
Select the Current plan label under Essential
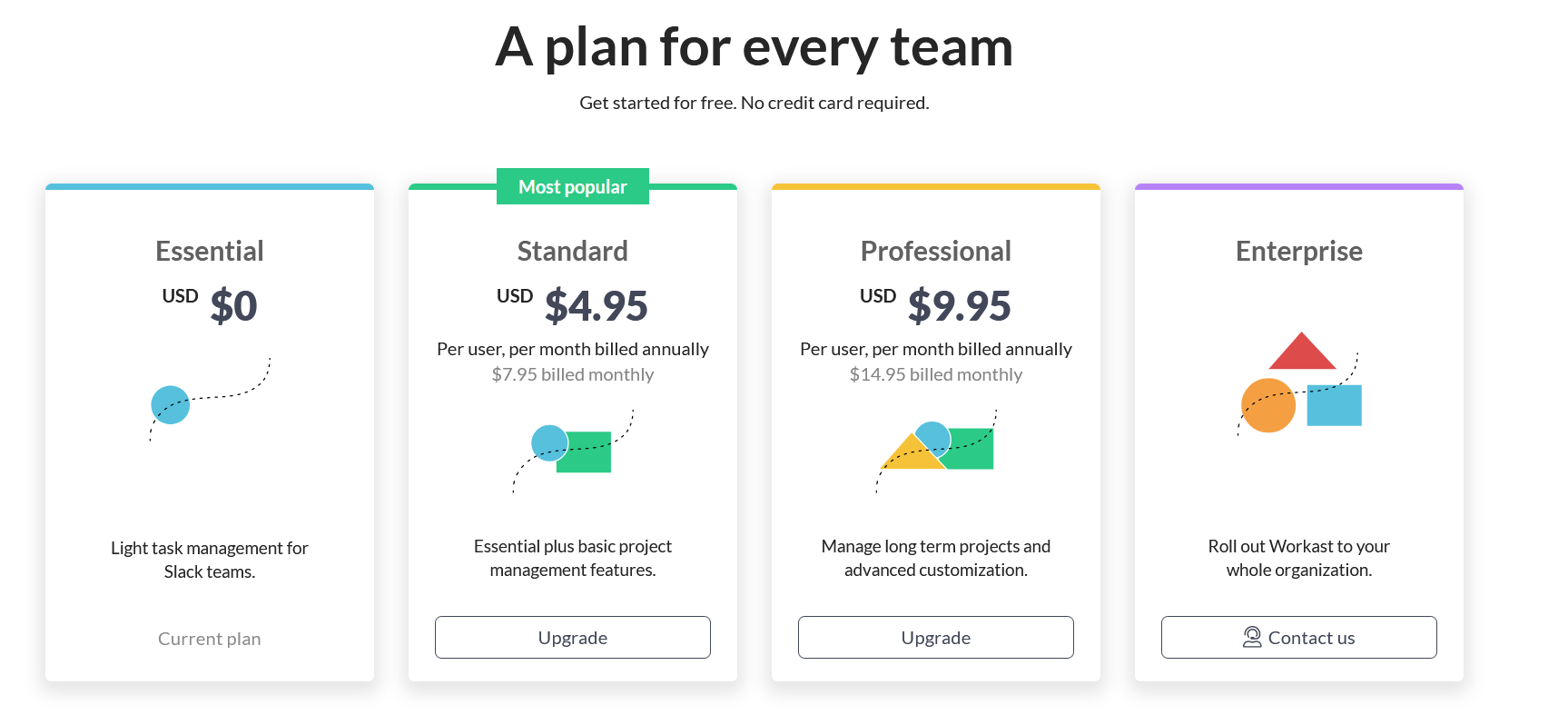pos(209,639)
